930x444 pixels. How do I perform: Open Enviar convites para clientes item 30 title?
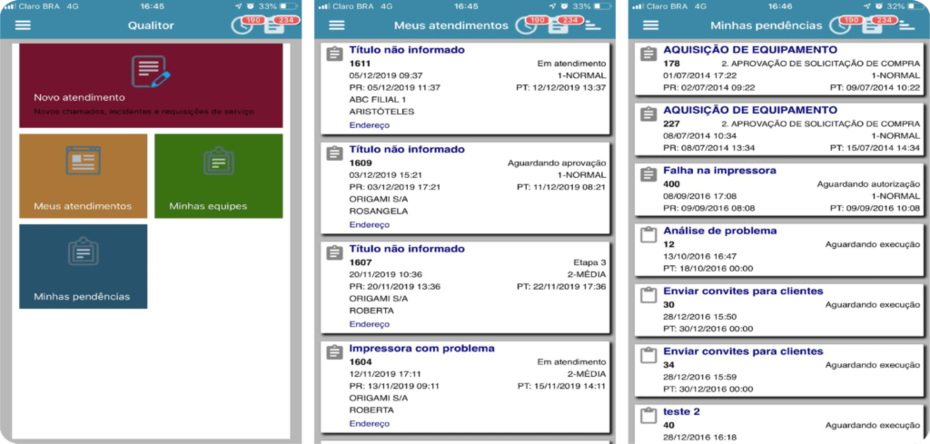tap(743, 291)
